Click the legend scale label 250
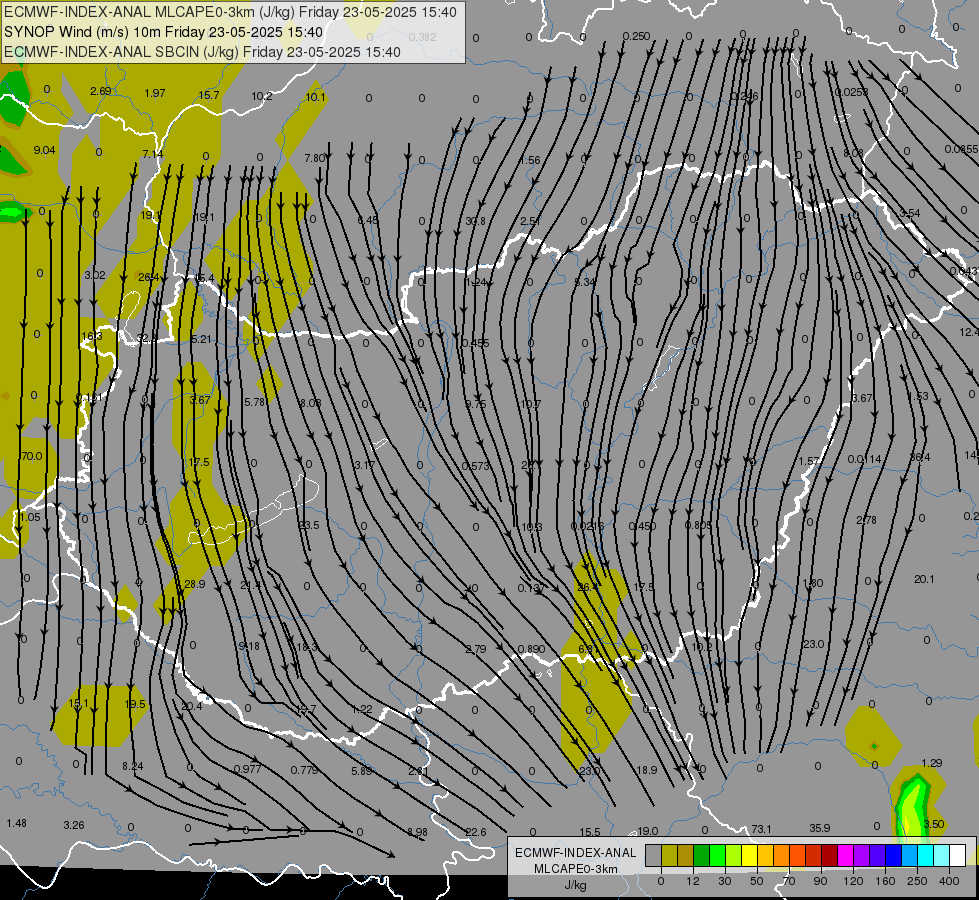The height and width of the screenshot is (900, 979). [917, 881]
